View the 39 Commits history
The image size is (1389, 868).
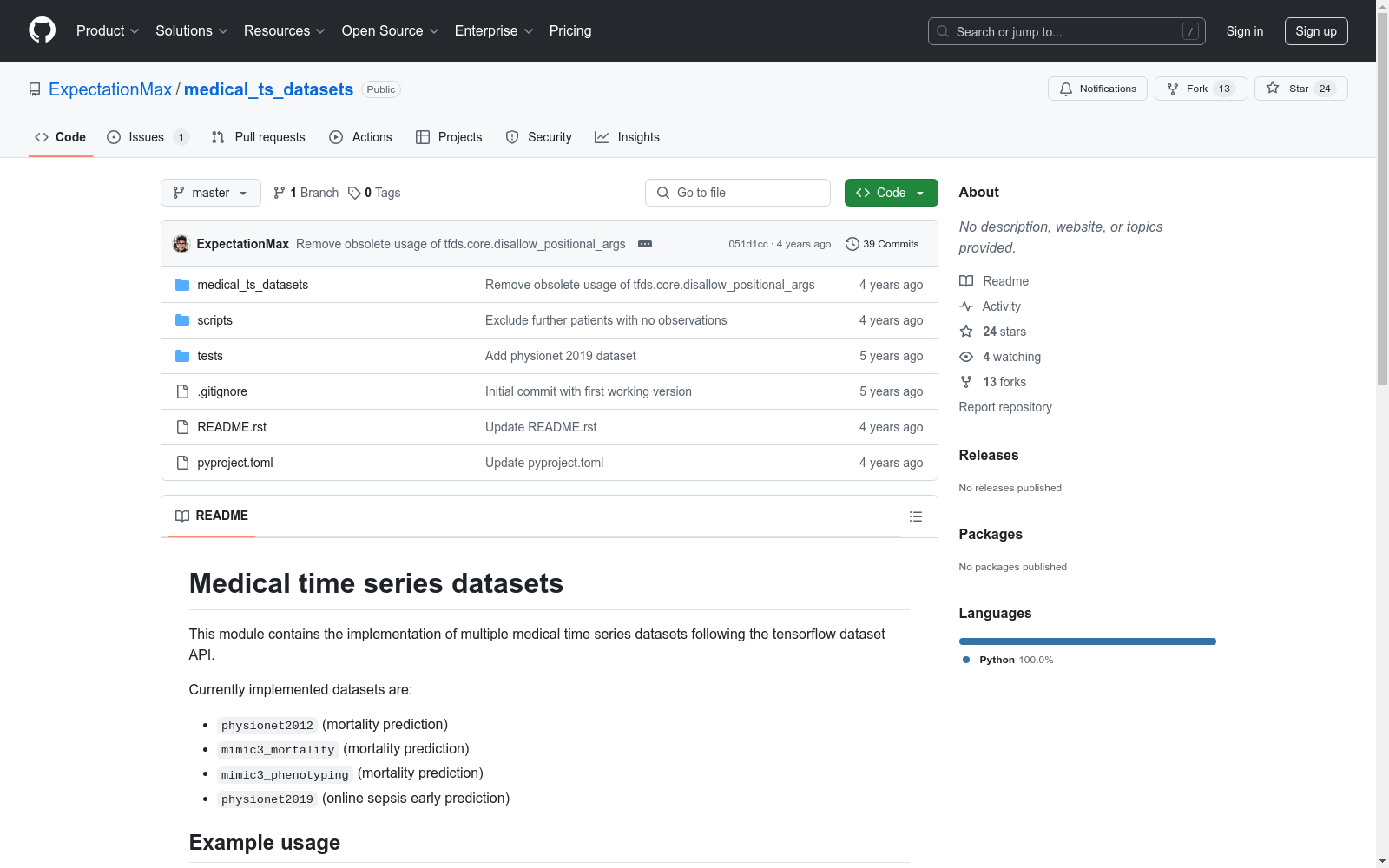point(882,244)
